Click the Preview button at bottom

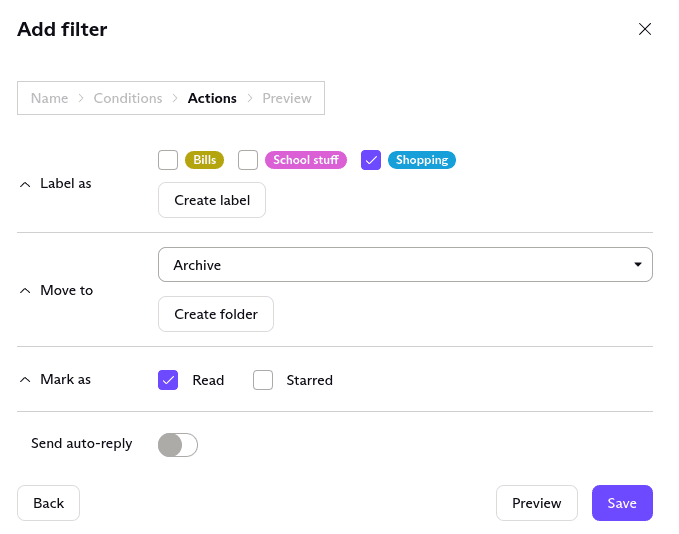(537, 503)
